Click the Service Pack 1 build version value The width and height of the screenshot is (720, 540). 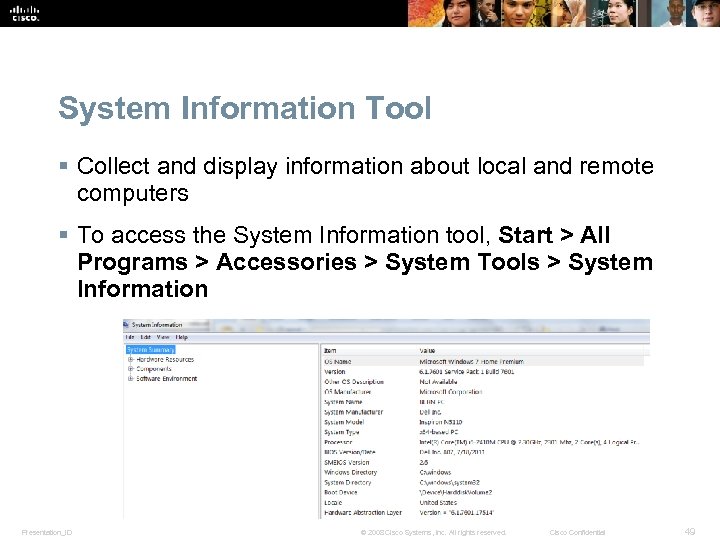coord(467,372)
